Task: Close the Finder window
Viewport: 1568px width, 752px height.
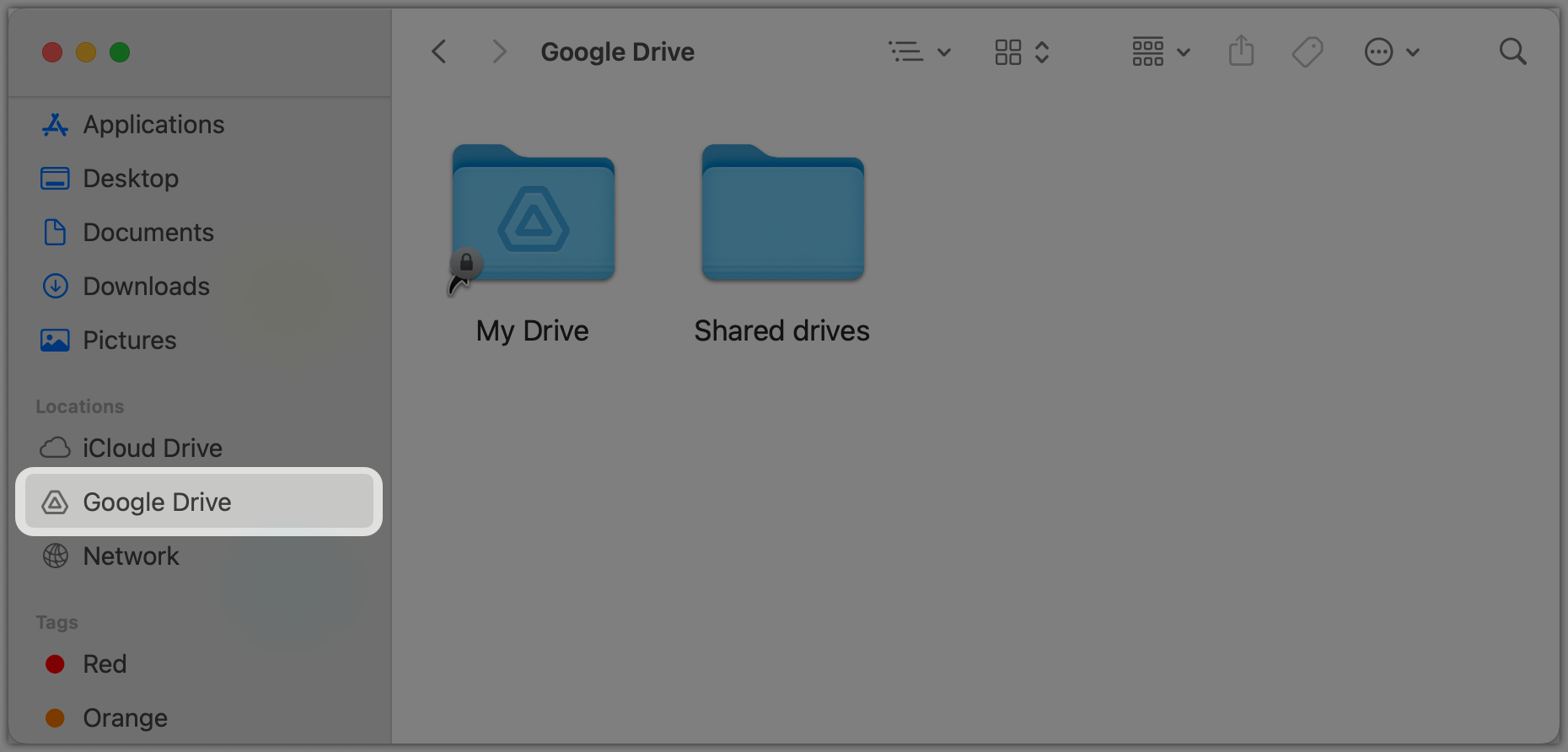Action: 52,52
